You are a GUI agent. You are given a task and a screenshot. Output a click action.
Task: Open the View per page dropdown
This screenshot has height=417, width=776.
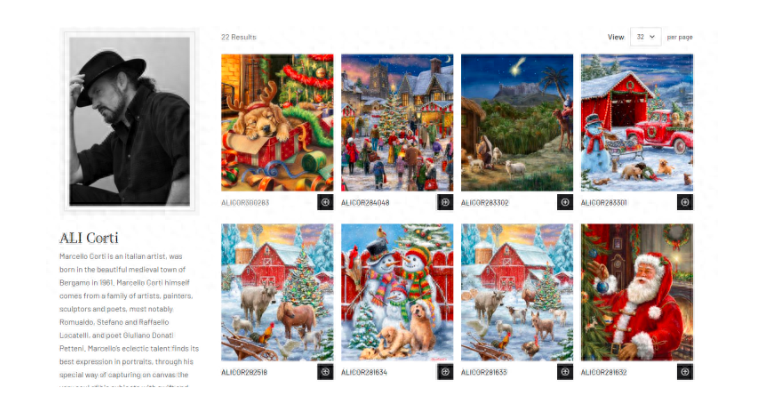[645, 37]
